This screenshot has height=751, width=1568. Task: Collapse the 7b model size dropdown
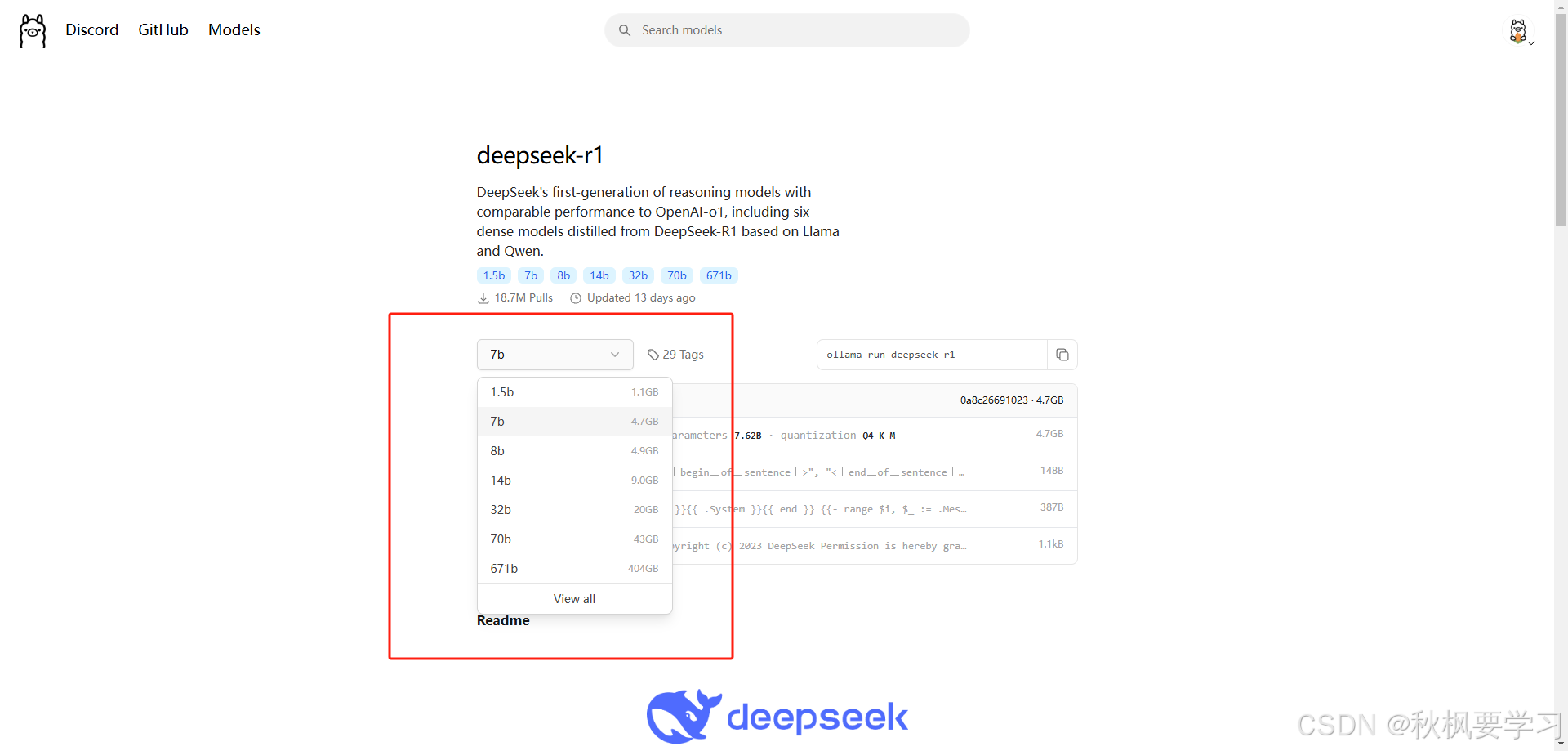click(x=555, y=355)
